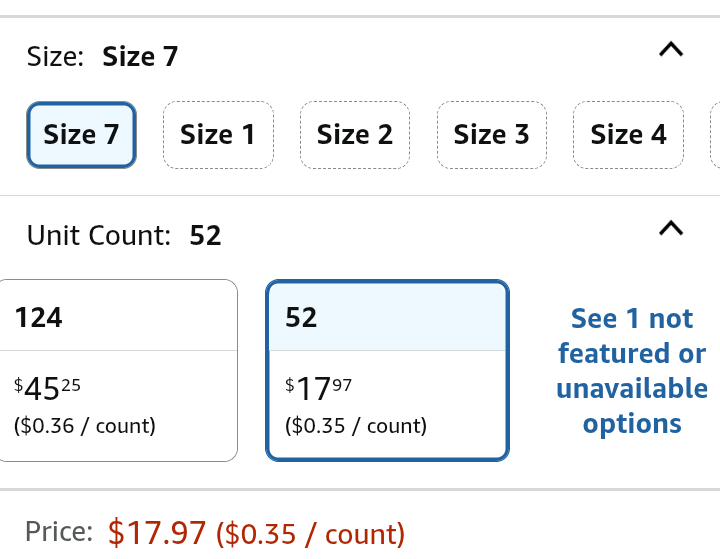Screen dimensions: 720x559
Task: Click the "Size: Size 7" heading
Action: click(x=102, y=57)
